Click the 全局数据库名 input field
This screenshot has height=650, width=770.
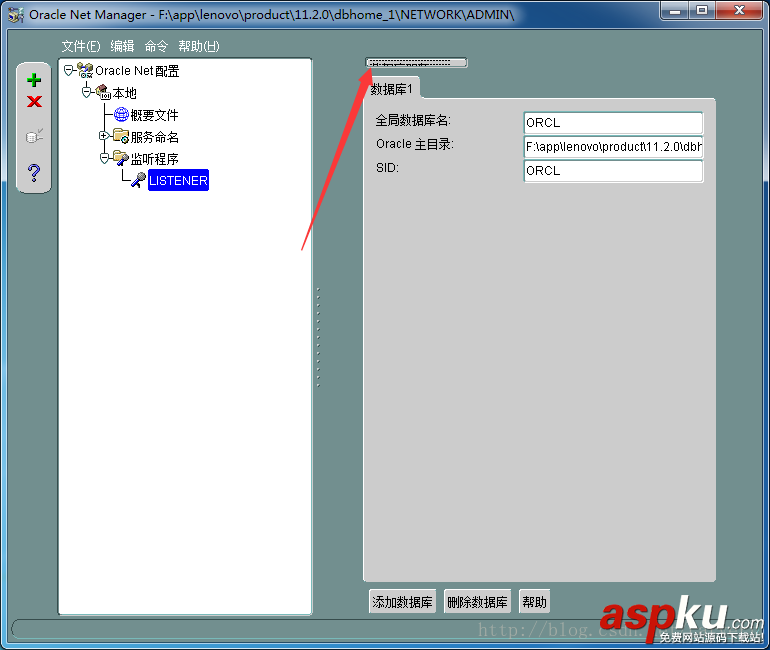(x=613, y=123)
